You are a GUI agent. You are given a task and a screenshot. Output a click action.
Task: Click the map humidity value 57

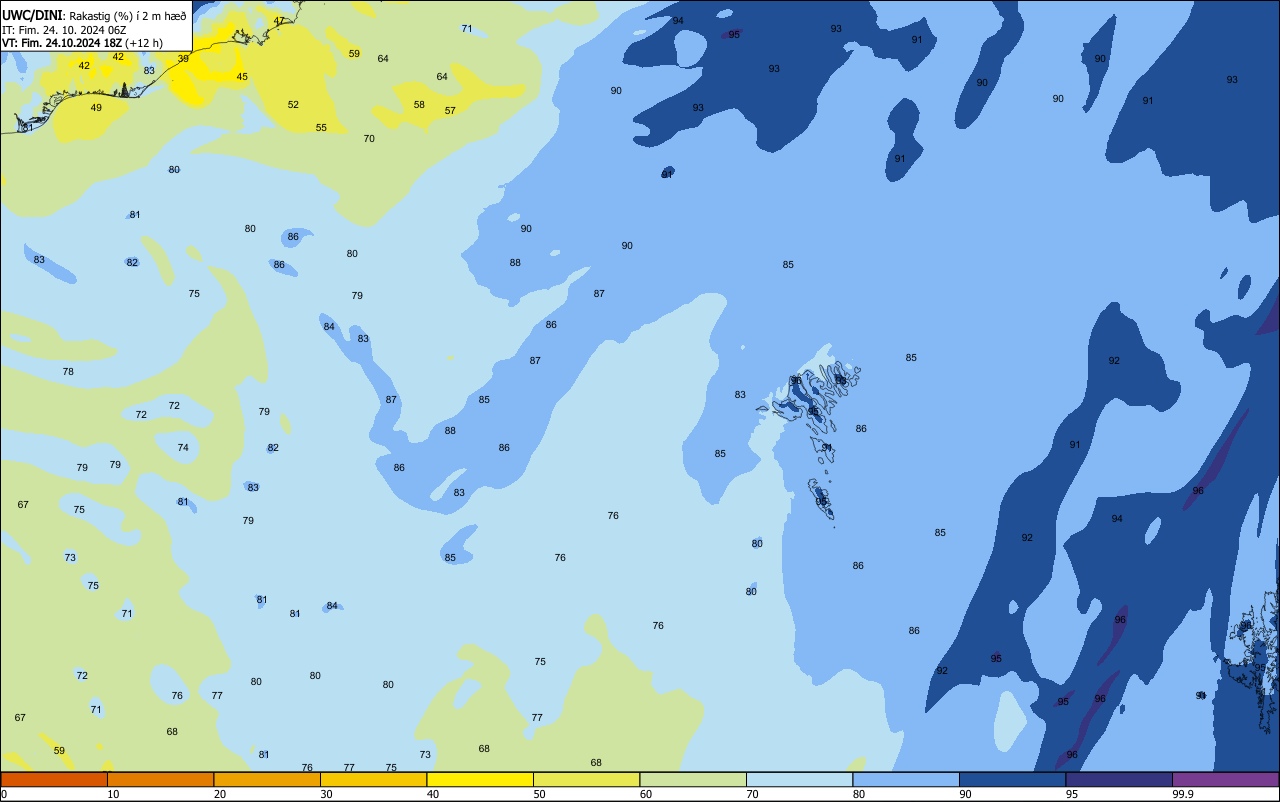click(450, 111)
